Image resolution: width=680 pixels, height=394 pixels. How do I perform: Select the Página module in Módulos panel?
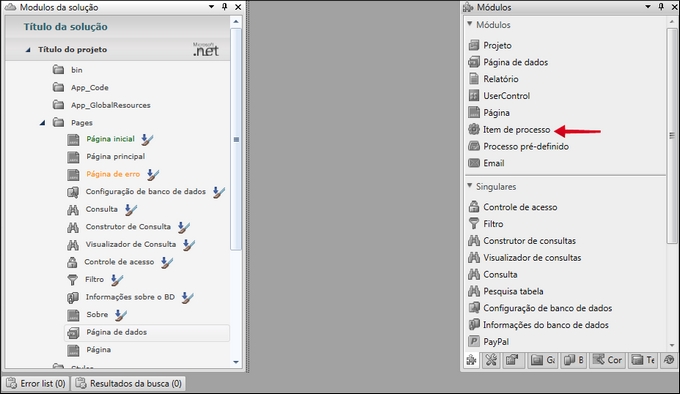pos(489,113)
